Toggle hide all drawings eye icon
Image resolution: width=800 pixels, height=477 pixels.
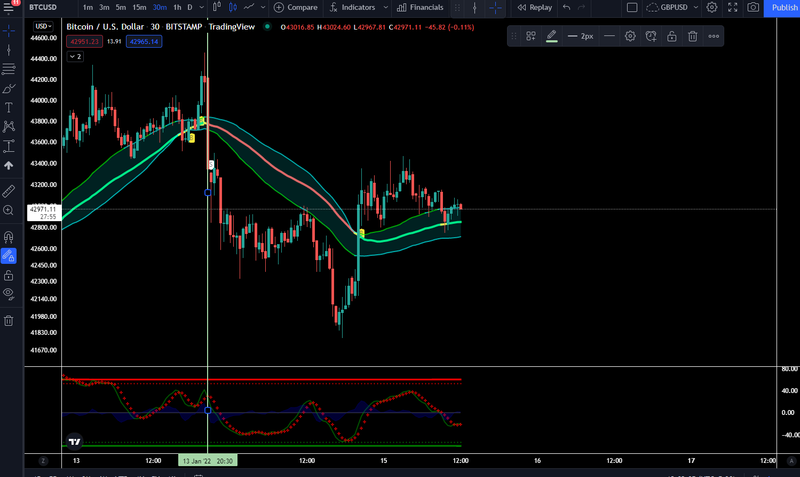click(x=9, y=294)
